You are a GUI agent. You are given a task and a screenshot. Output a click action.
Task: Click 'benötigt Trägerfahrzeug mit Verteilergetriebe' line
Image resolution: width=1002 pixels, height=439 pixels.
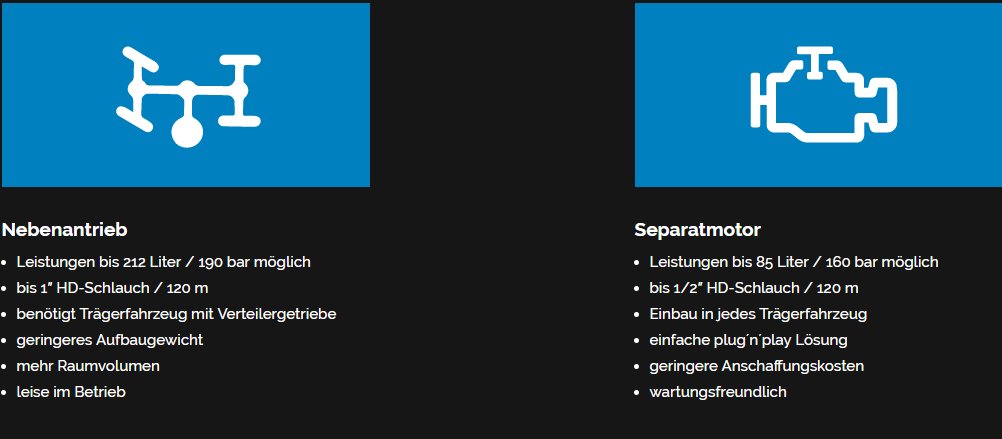point(176,314)
